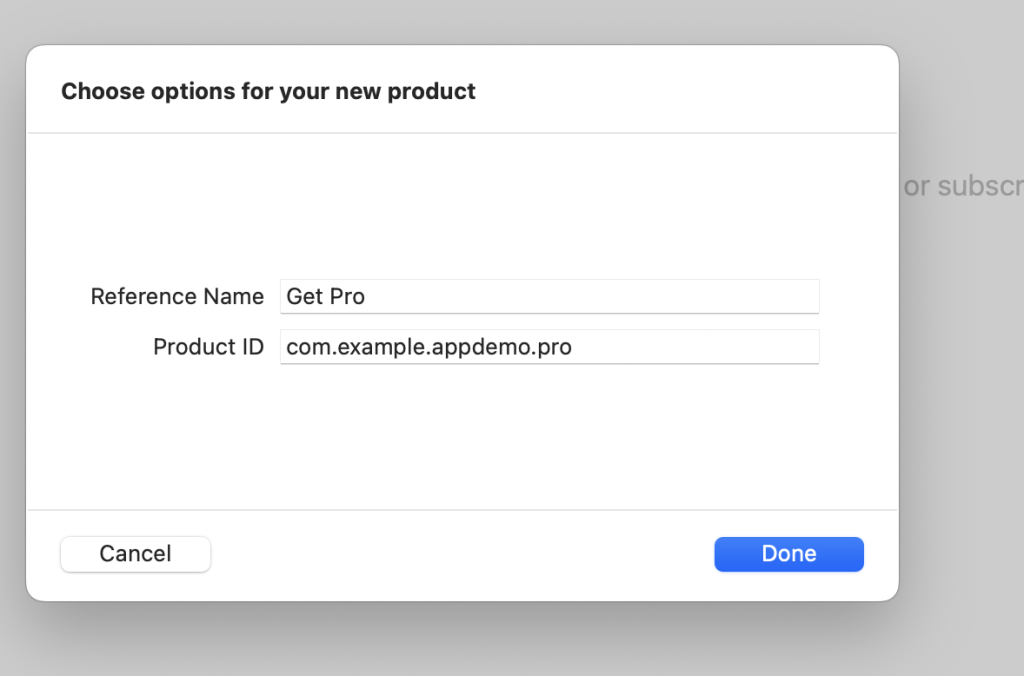The width and height of the screenshot is (1024, 676).
Task: Click the trailing 'pro' suffix in Product ID
Action: pyautogui.click(x=554, y=347)
